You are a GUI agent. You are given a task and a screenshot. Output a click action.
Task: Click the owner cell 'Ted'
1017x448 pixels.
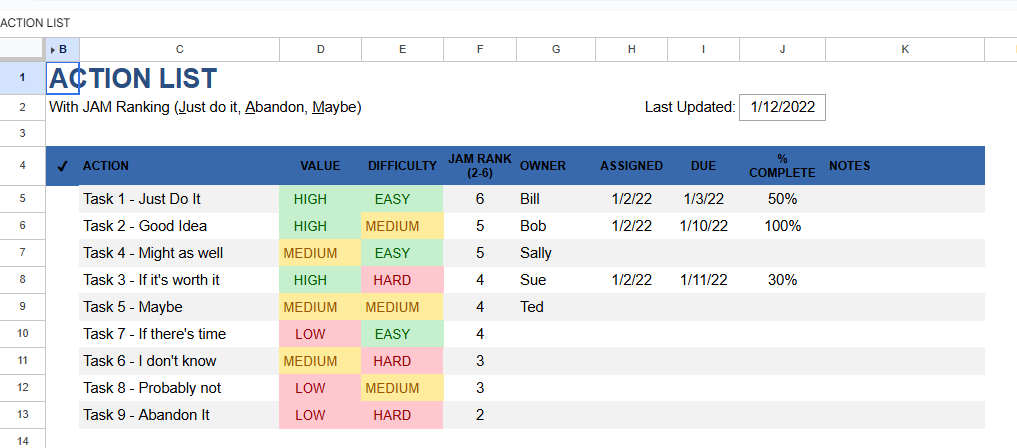click(556, 307)
